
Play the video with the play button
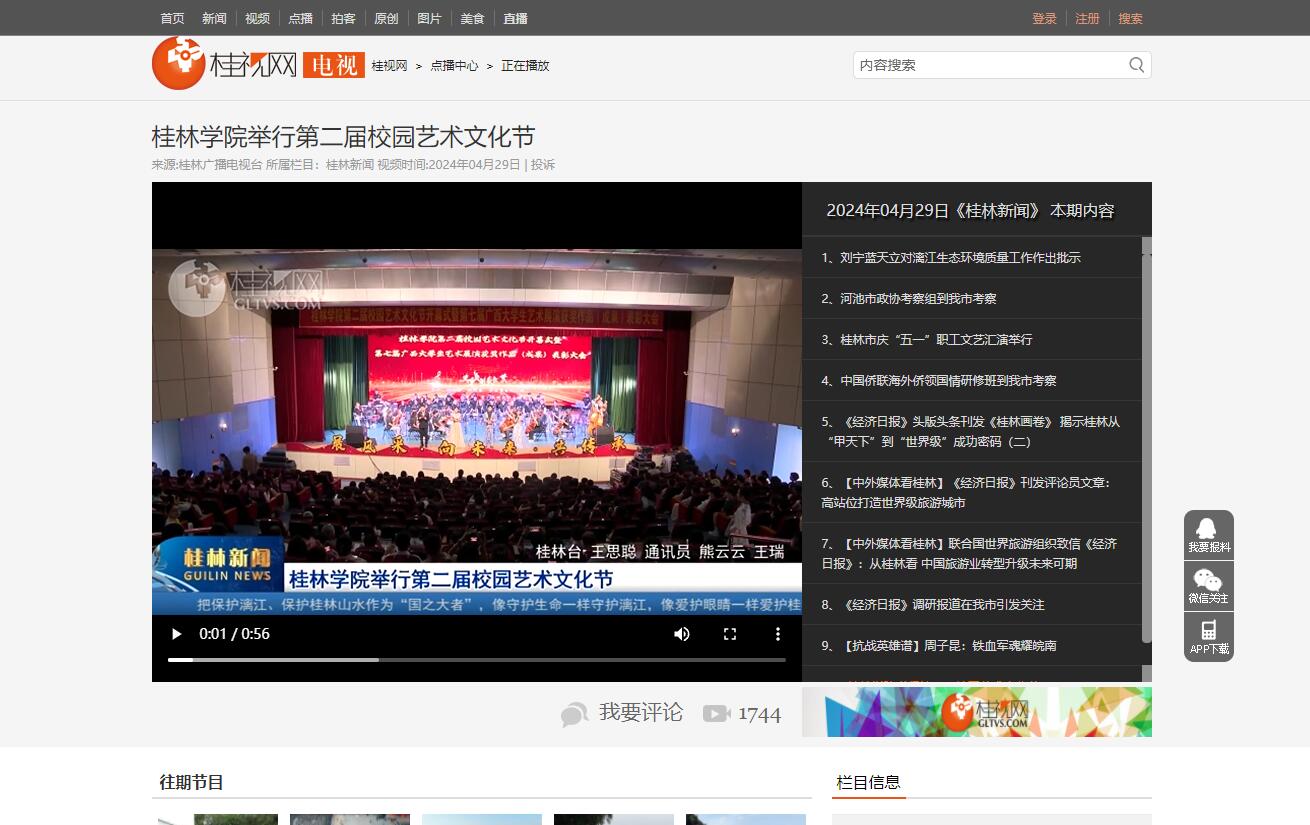(x=177, y=634)
